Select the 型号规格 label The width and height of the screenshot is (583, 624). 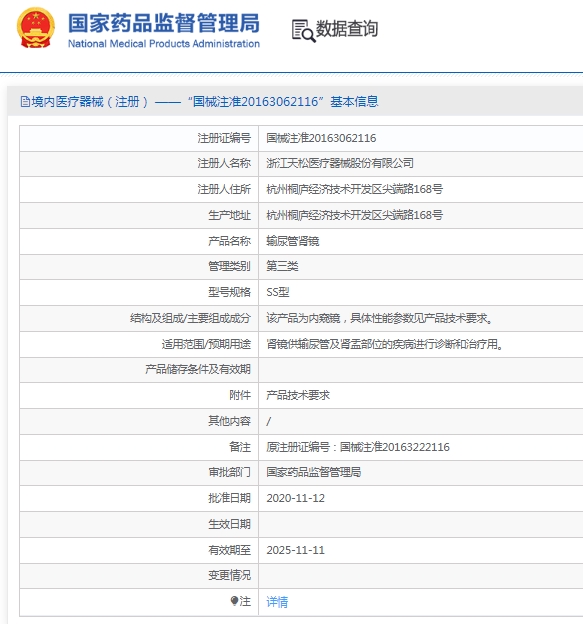pos(229,292)
